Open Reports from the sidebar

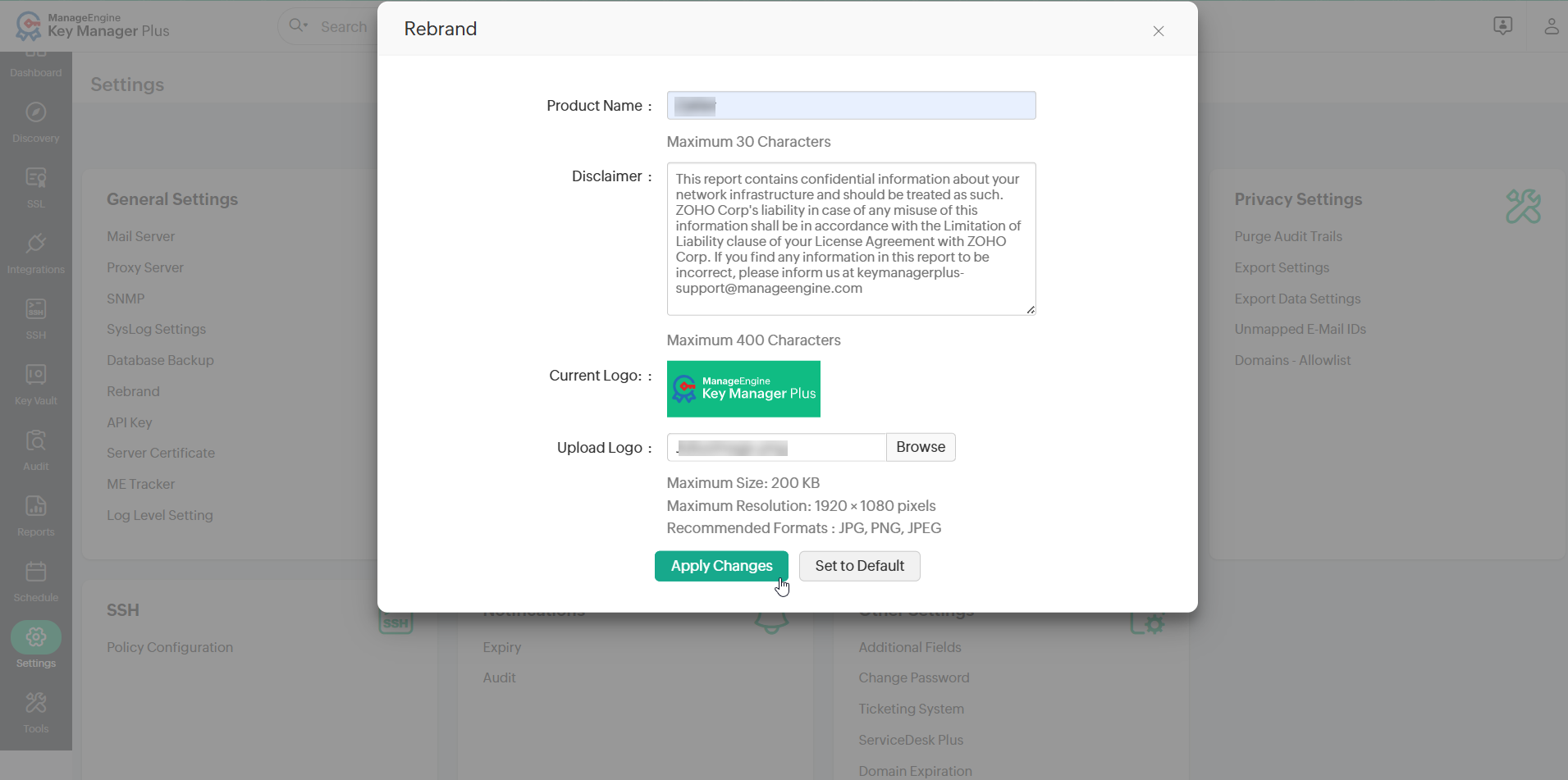[x=36, y=516]
